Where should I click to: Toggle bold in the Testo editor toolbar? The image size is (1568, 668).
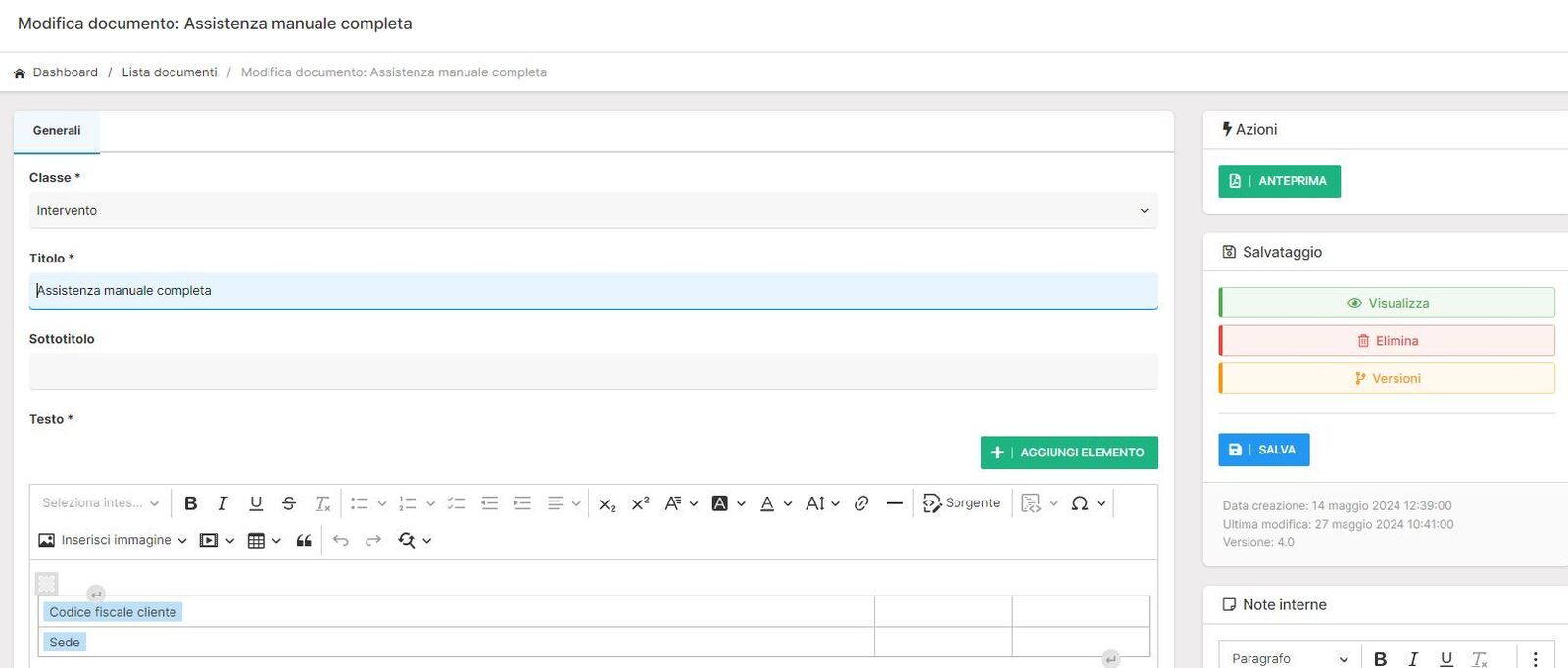(x=191, y=503)
